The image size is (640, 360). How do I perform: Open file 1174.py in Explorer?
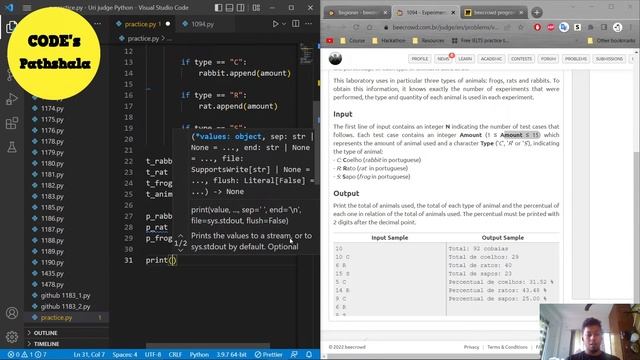tap(52, 109)
